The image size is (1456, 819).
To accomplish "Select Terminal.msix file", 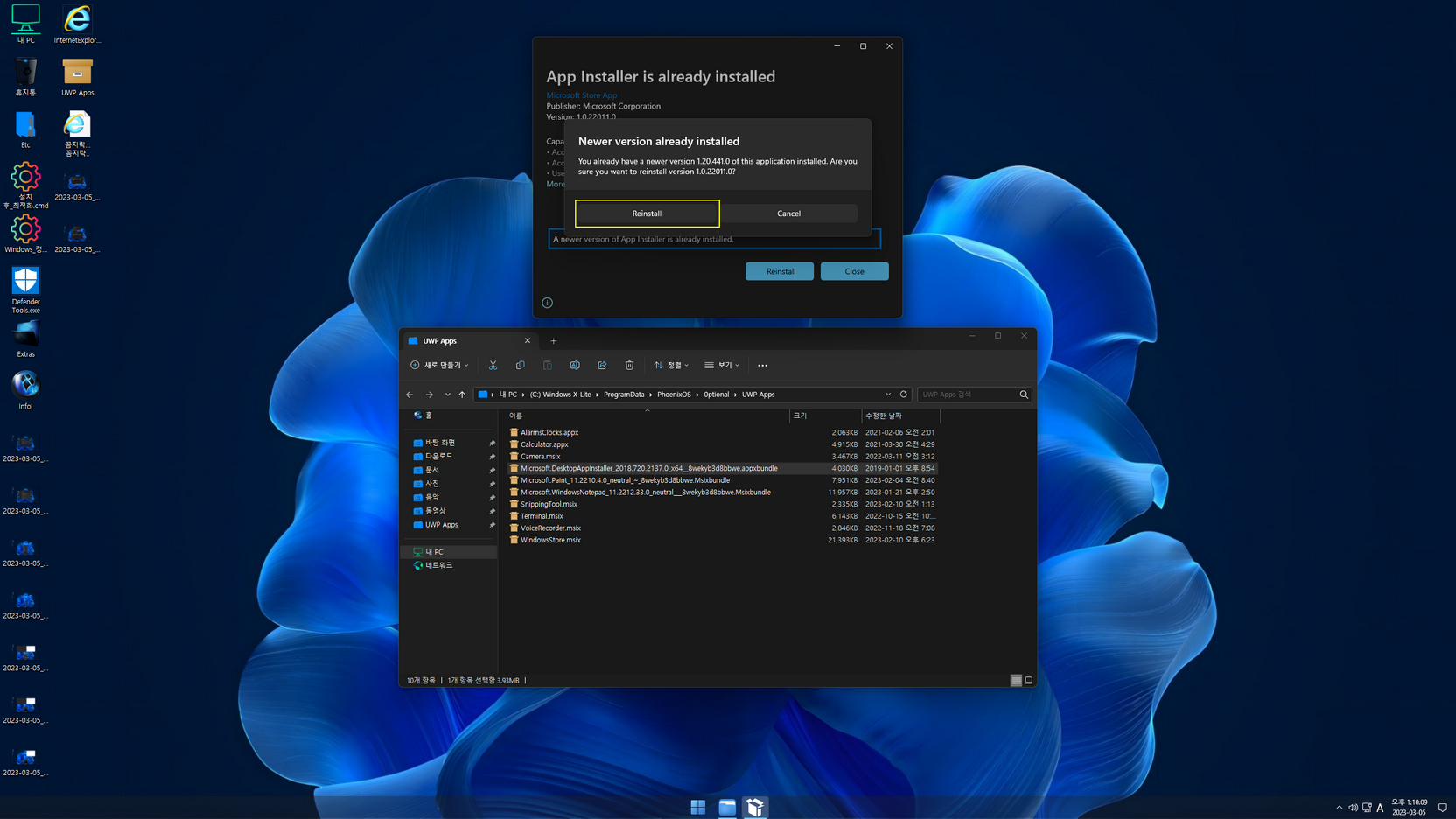I will coord(542,516).
